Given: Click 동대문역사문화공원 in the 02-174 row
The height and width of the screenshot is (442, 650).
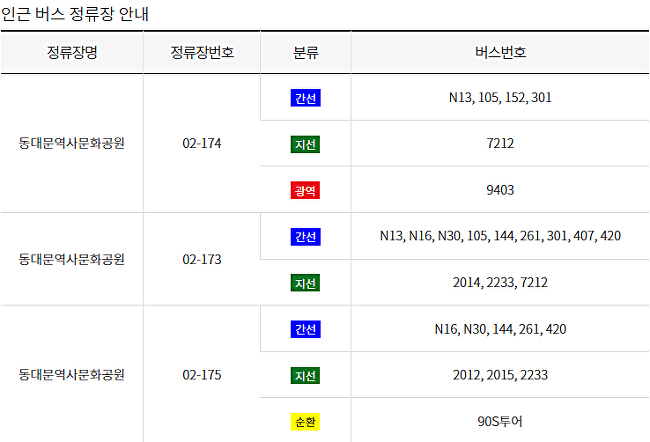Looking at the screenshot, I should pyautogui.click(x=72, y=143).
